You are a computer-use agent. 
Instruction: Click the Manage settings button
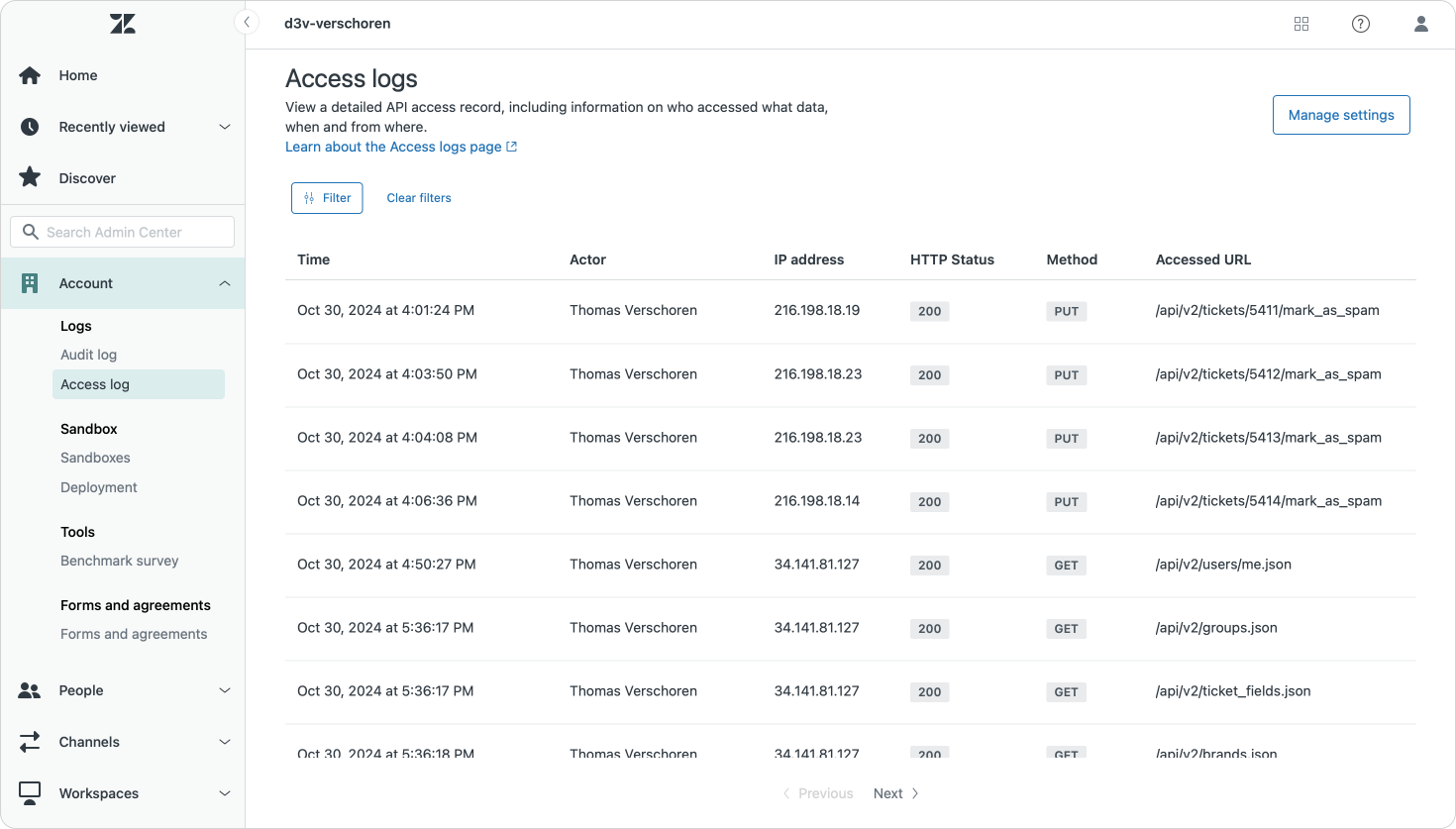pyautogui.click(x=1341, y=115)
